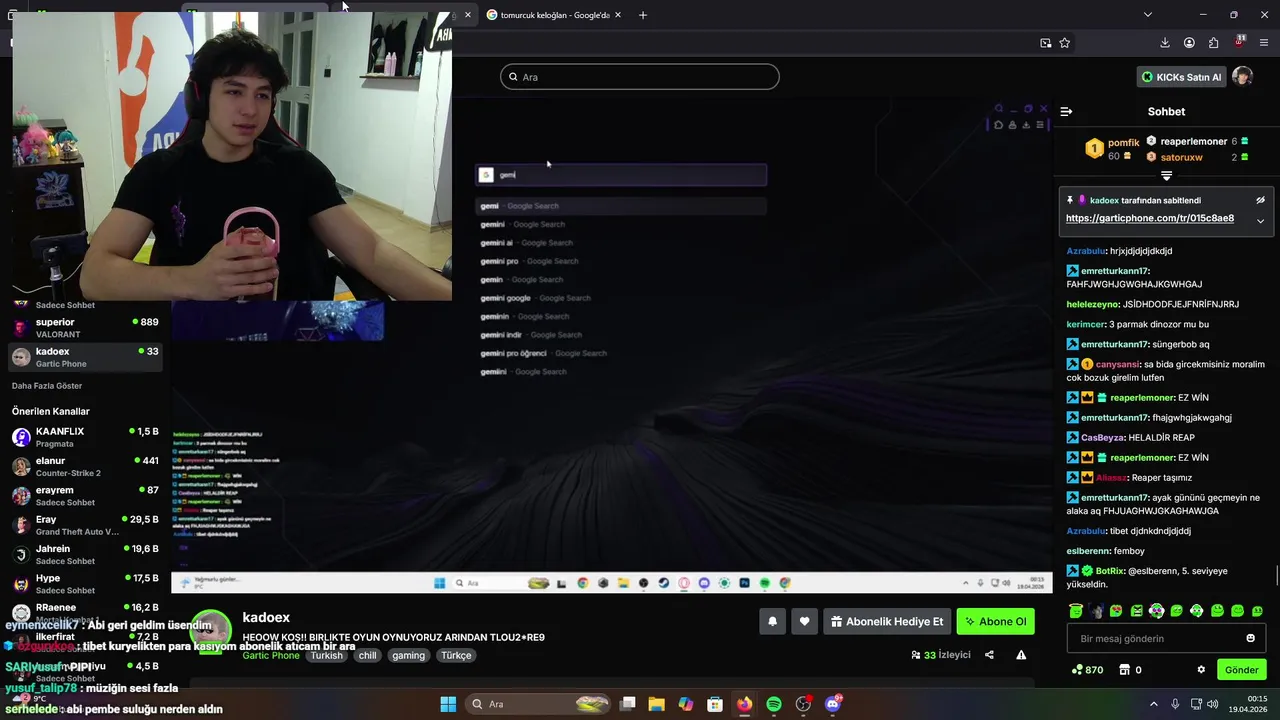This screenshot has width=1280, height=720.
Task: Click the picture-in-picture icon in address bar
Action: 1045,43
